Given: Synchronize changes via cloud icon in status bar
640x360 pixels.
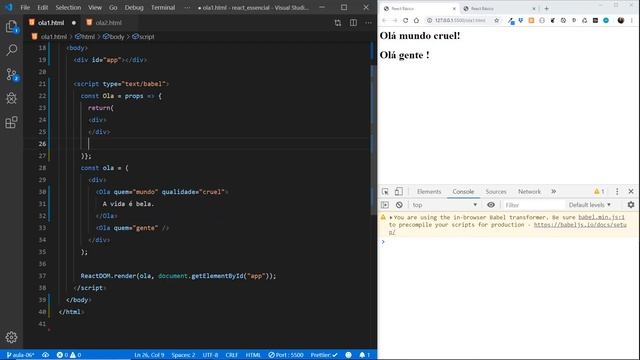Looking at the screenshot, I should 45,355.
